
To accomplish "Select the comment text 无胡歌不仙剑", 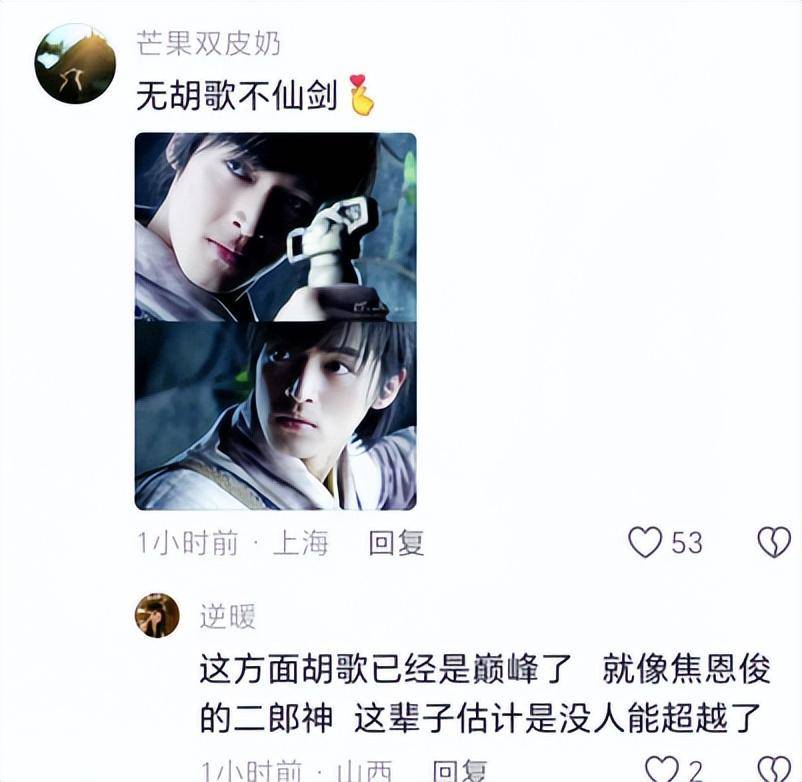I will (x=237, y=96).
